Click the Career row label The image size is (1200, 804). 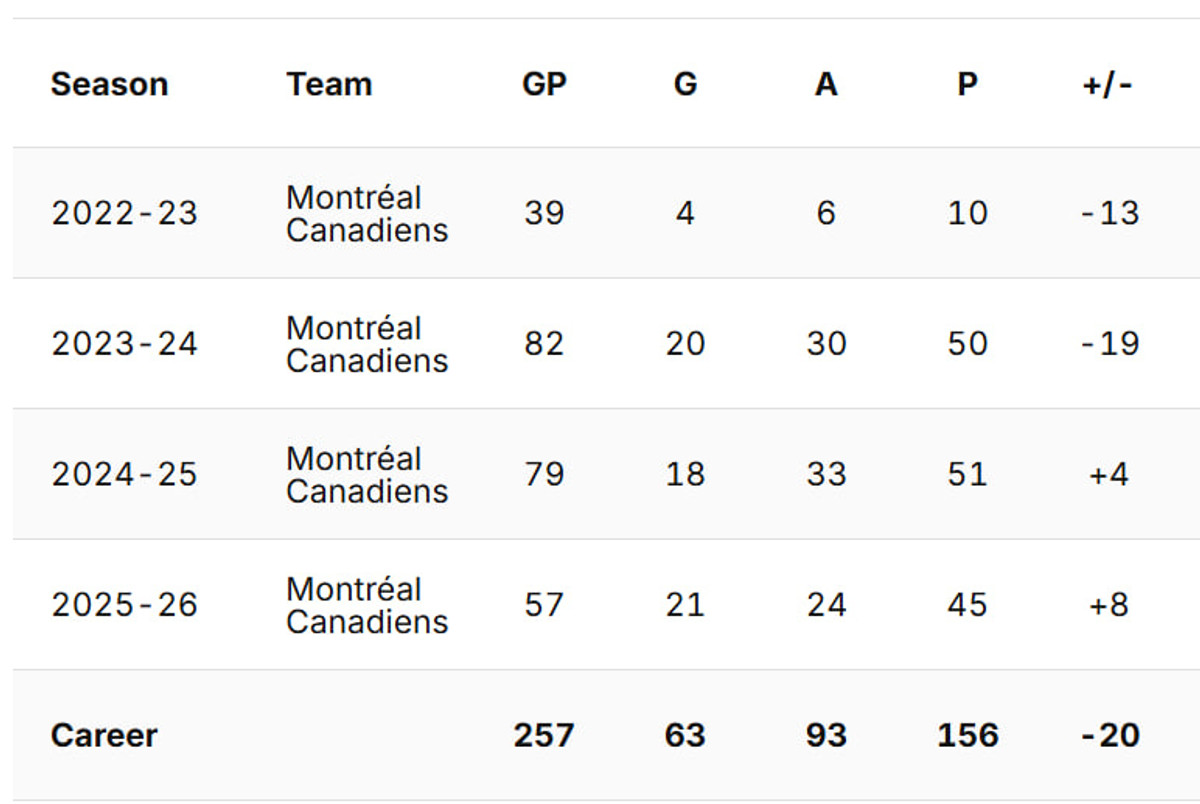(x=104, y=736)
